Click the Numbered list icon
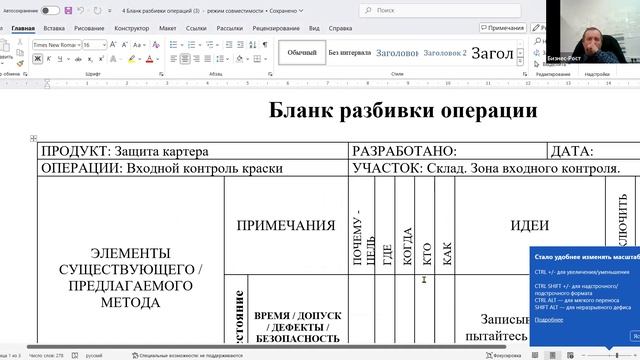 191,44
